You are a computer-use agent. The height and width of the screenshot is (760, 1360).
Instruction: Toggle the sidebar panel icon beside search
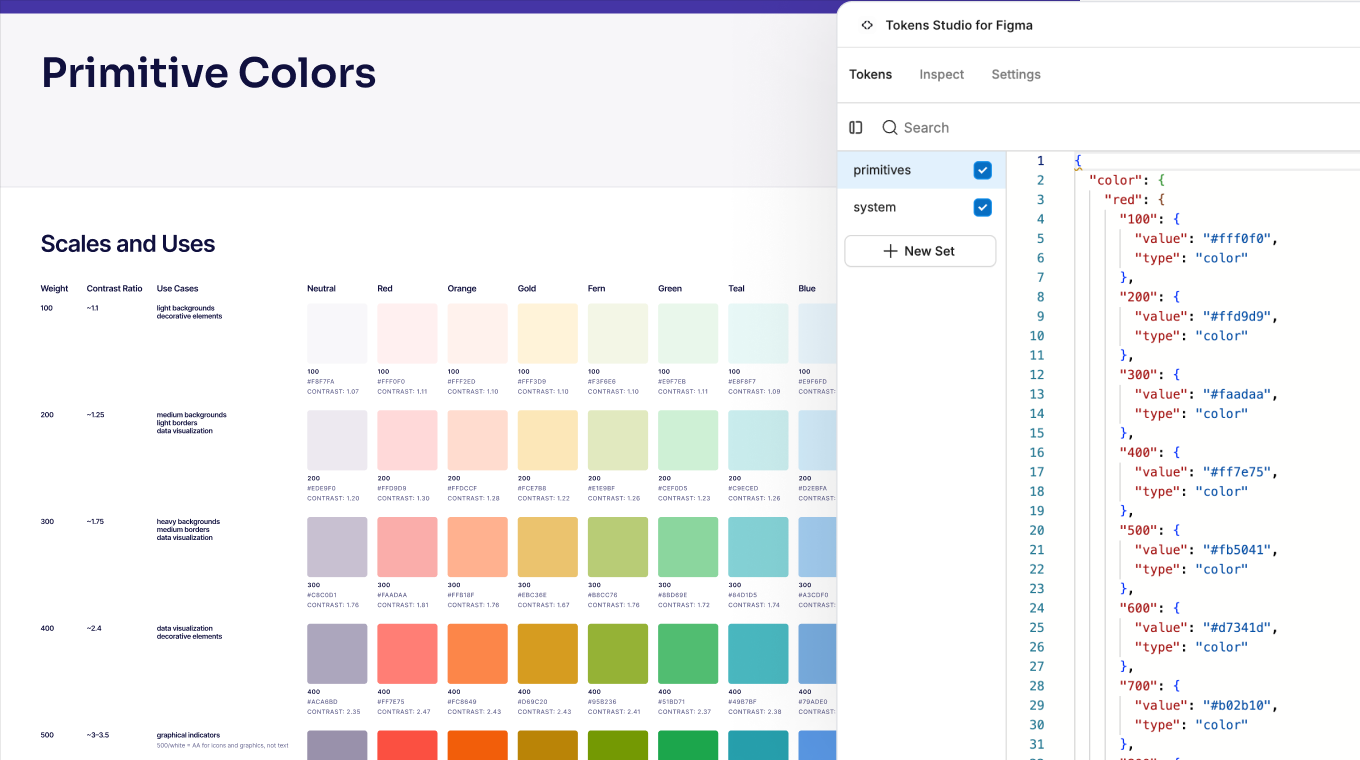pos(855,127)
